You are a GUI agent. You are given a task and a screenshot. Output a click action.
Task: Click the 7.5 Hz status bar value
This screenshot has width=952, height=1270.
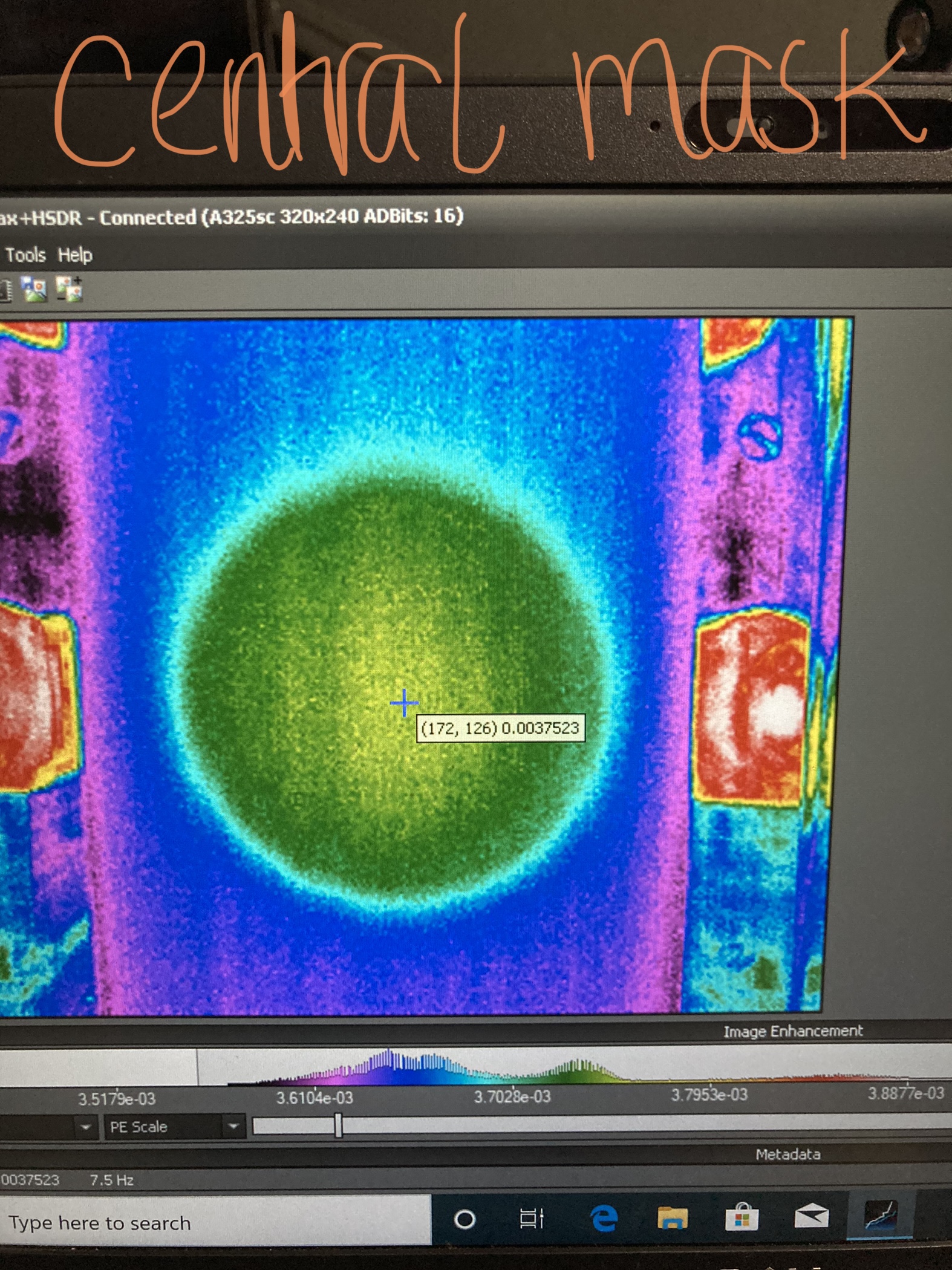click(112, 1180)
